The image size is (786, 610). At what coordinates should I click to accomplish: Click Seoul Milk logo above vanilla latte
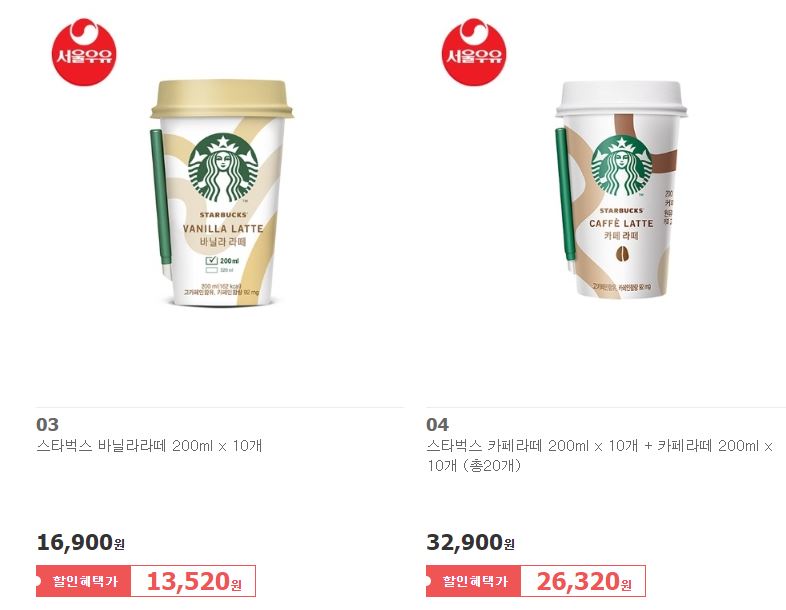(84, 52)
